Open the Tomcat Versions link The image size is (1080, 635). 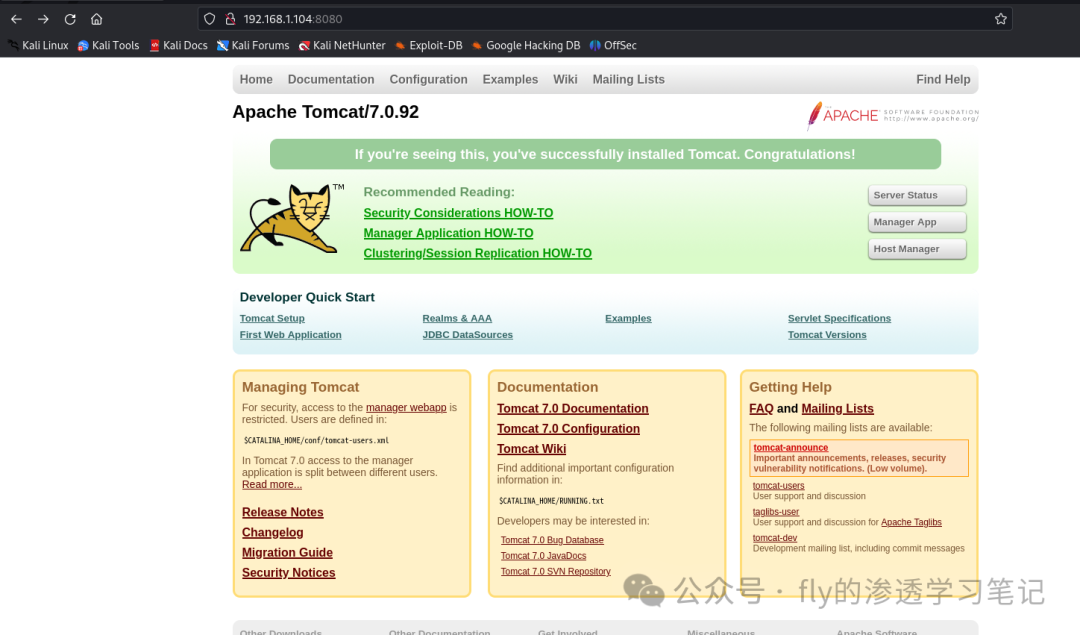point(827,335)
